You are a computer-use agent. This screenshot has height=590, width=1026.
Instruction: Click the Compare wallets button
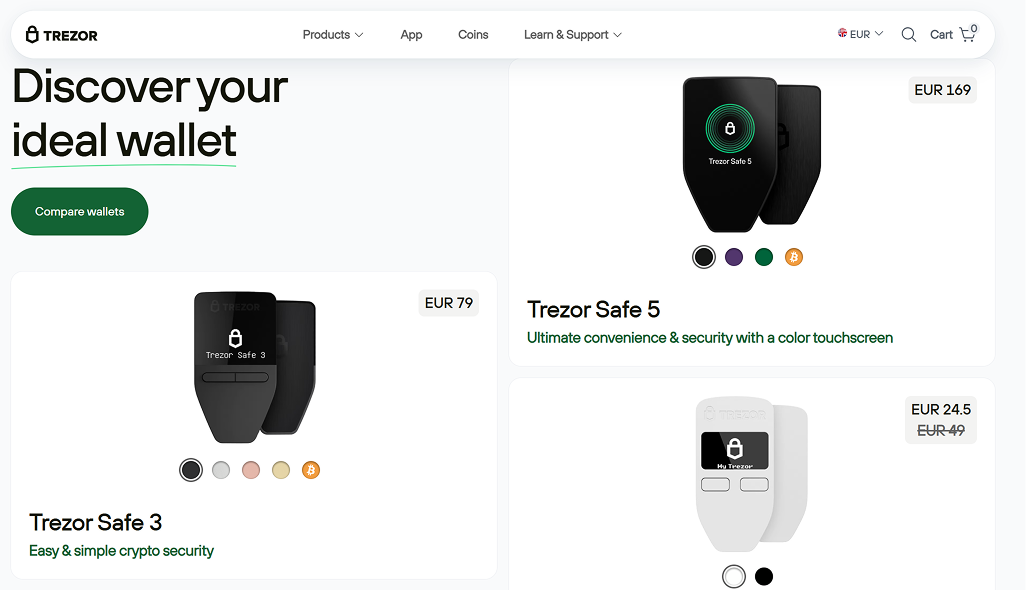[80, 211]
